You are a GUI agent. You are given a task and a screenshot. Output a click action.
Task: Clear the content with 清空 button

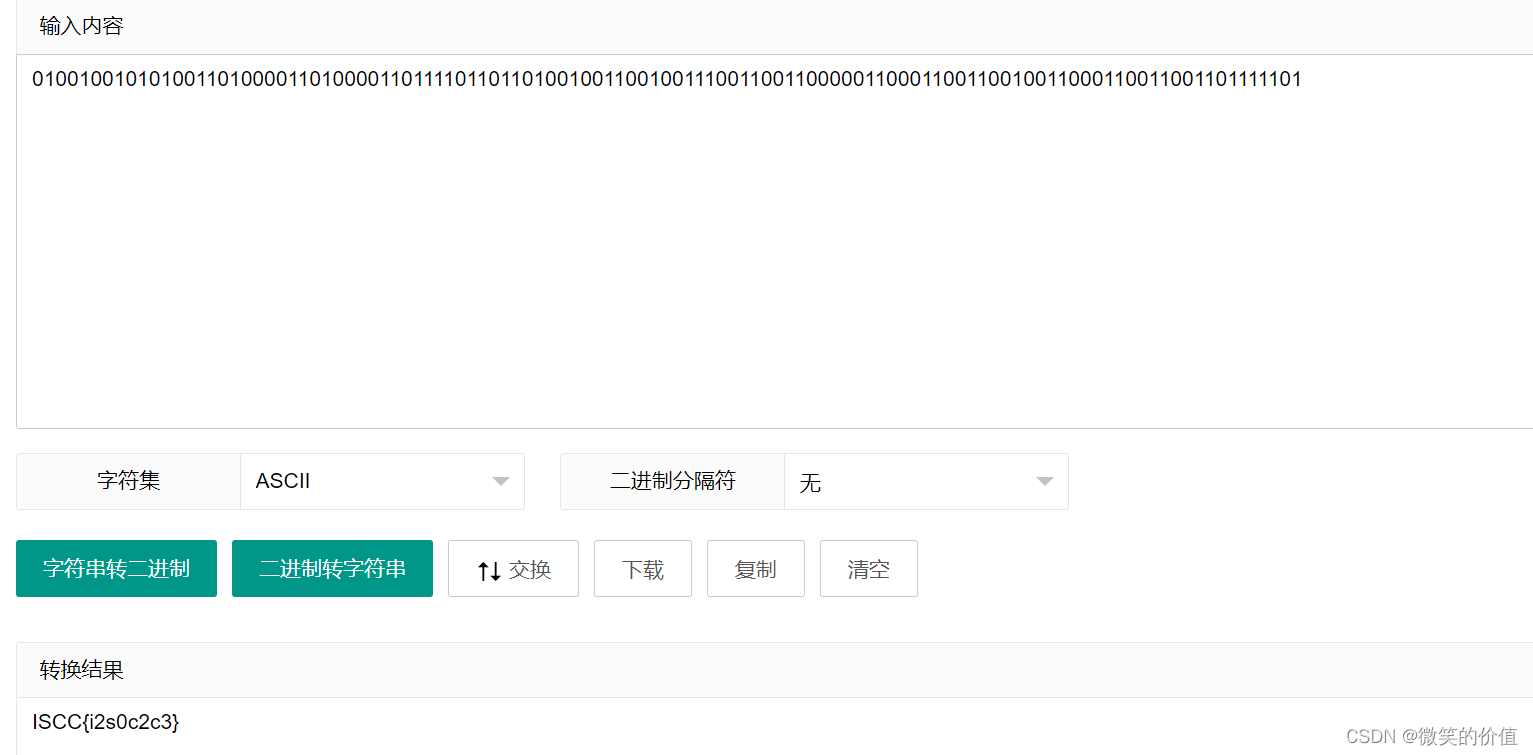(x=869, y=569)
